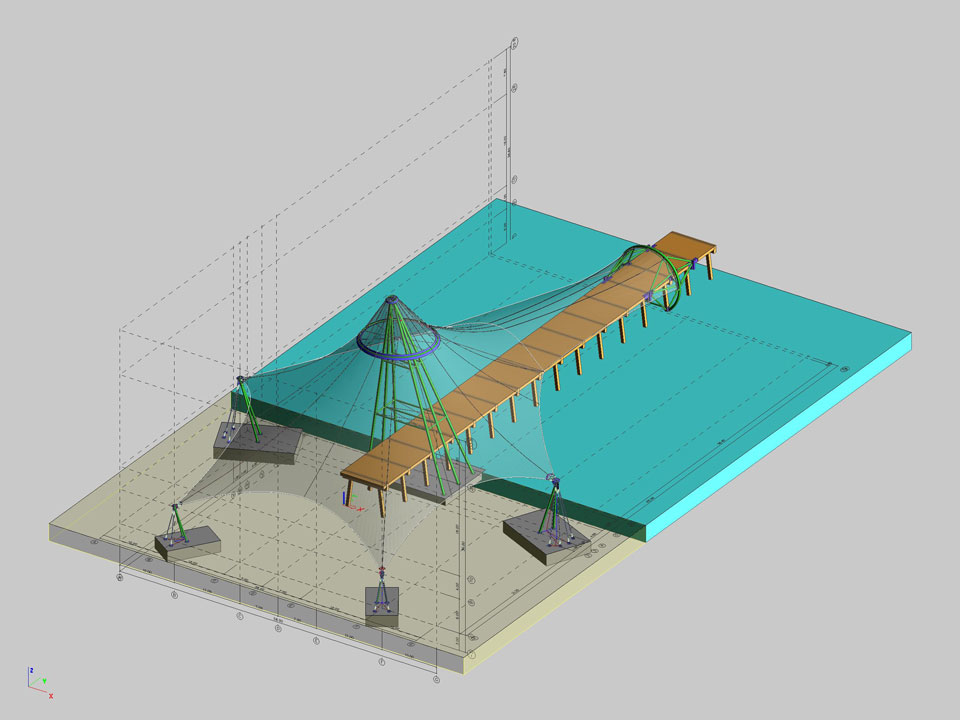Click the topmost elevation grid bubble

click(x=515, y=42)
